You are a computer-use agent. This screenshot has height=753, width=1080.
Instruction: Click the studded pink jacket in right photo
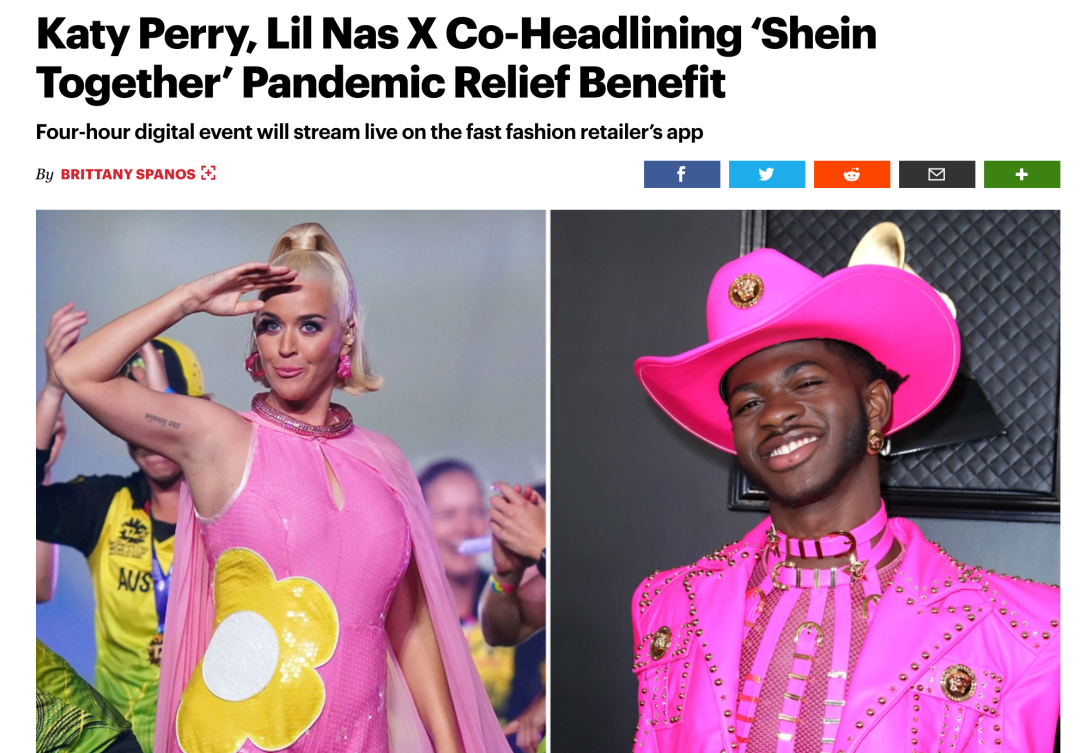(x=847, y=641)
